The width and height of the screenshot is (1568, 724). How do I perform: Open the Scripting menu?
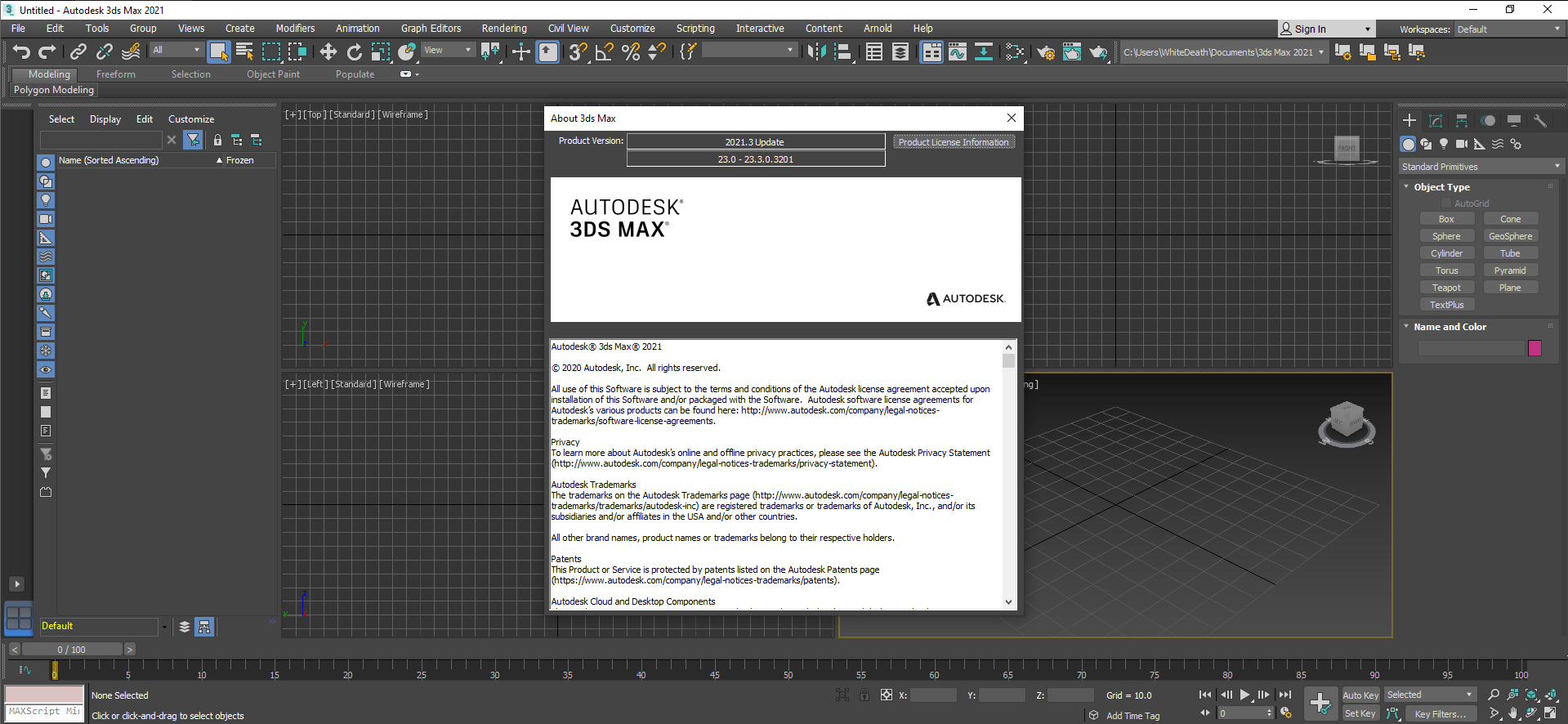(695, 29)
